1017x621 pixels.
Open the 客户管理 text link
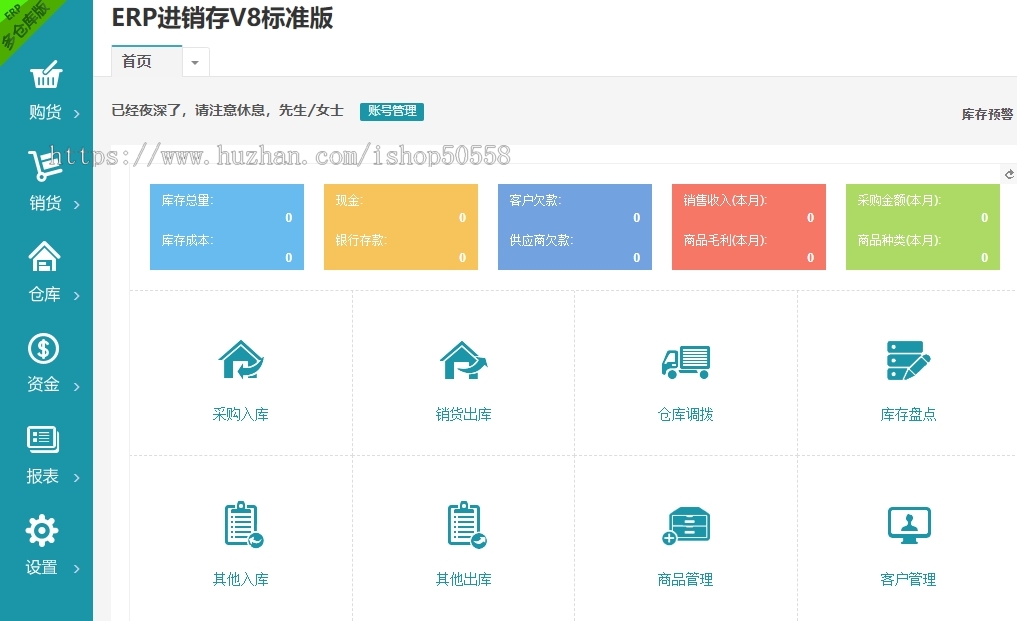(908, 579)
